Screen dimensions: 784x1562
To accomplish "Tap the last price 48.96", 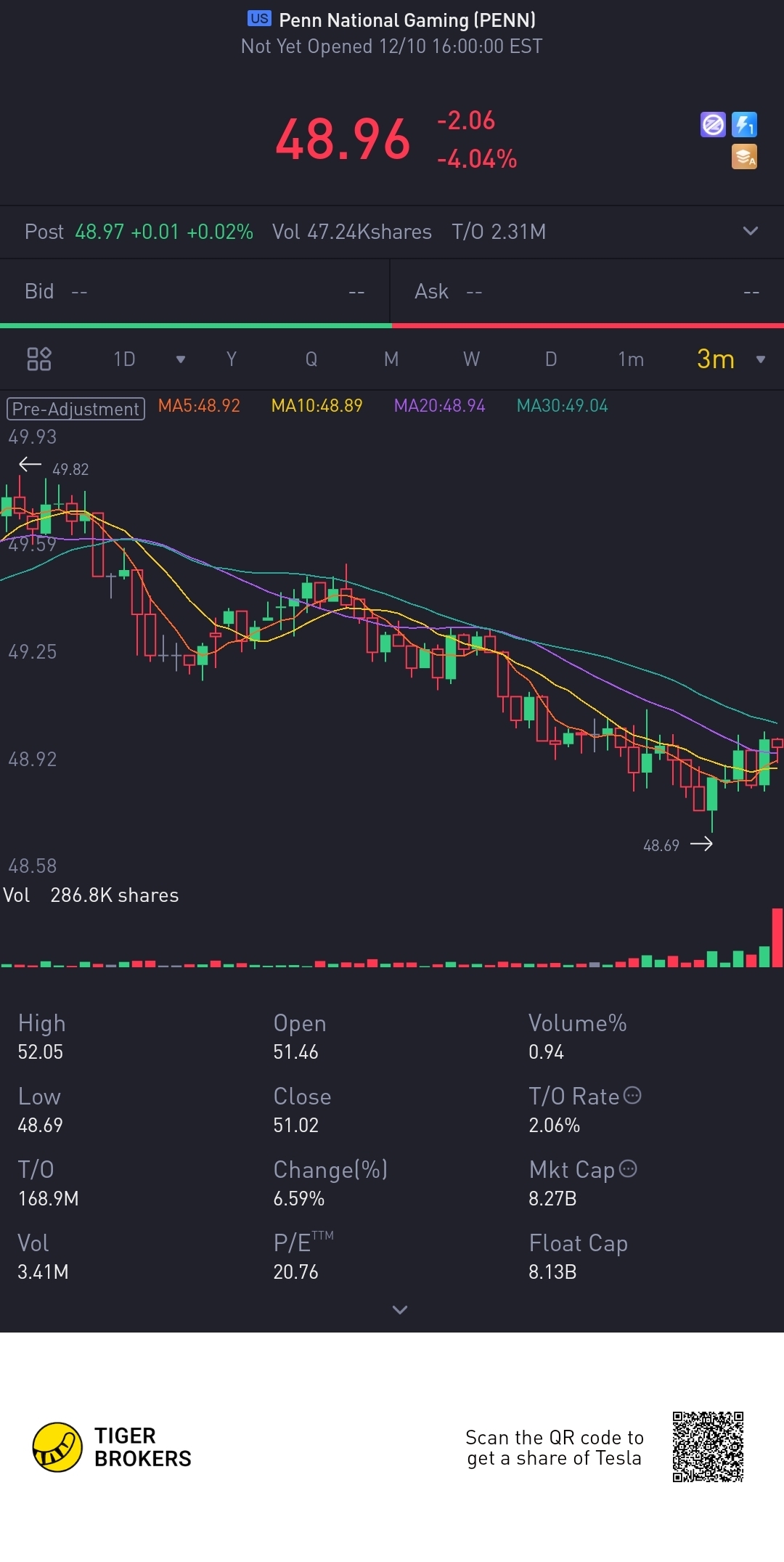I will tap(343, 139).
